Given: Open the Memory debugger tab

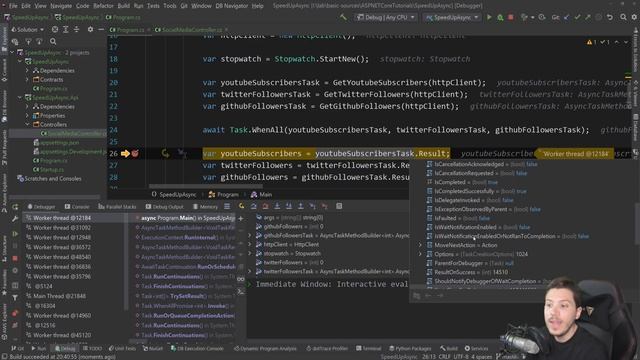Looking at the screenshot, I should tap(205, 207).
